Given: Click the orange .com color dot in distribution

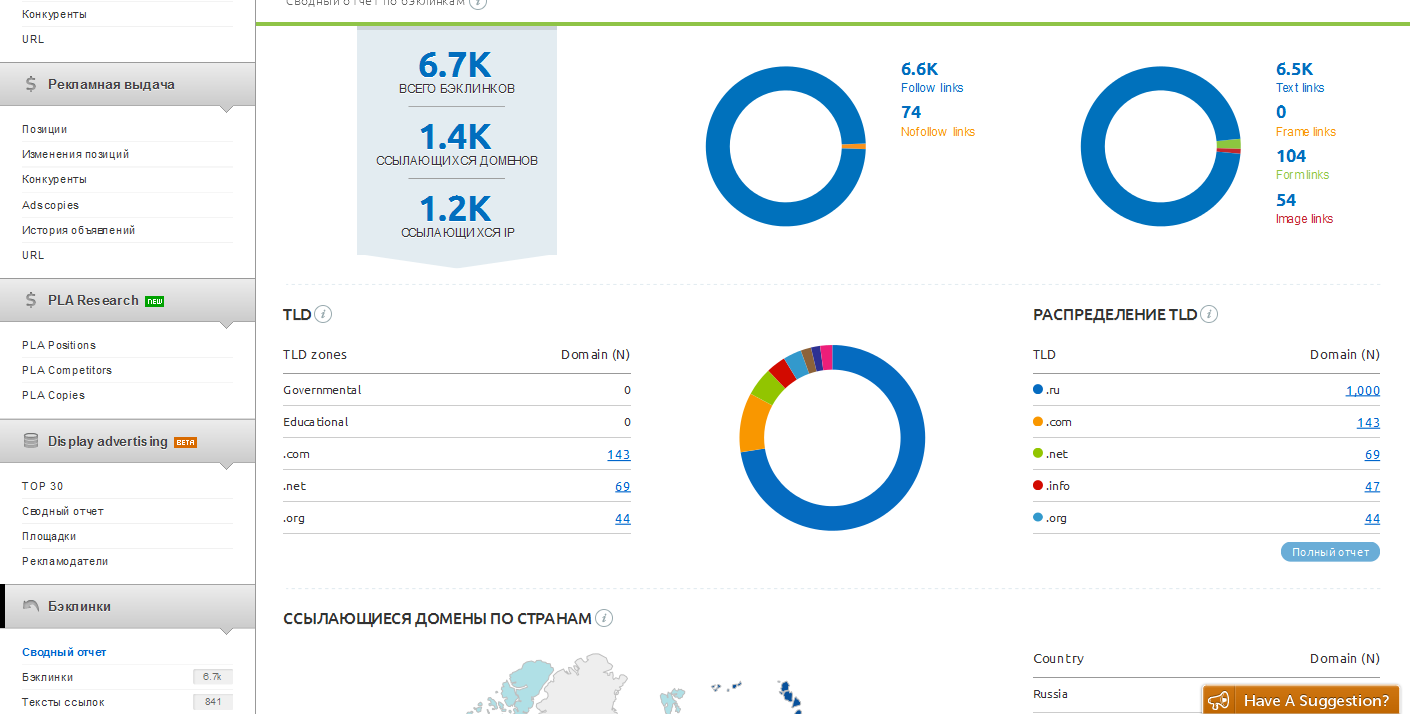Looking at the screenshot, I should 1038,422.
